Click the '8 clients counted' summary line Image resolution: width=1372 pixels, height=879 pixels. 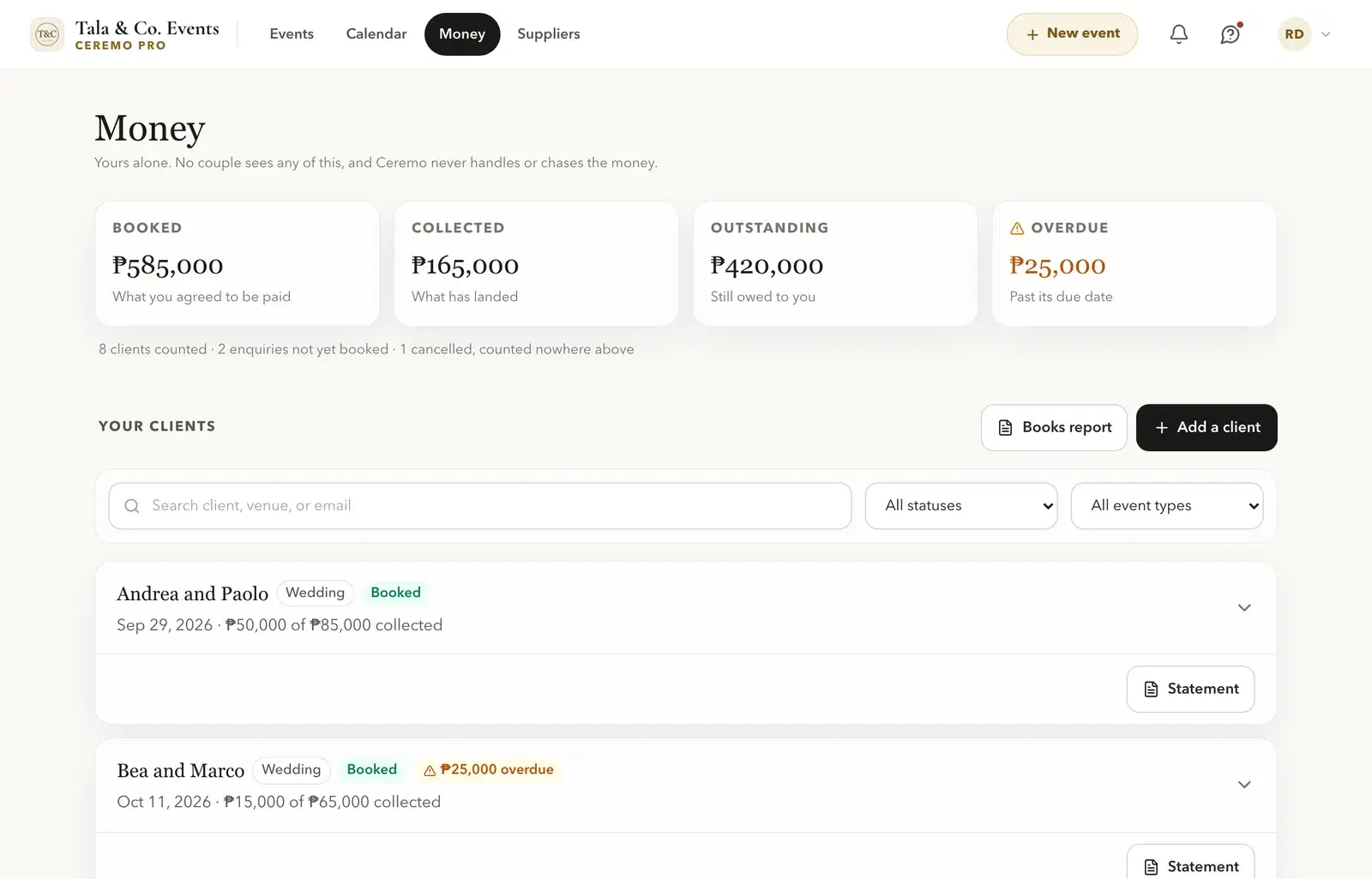[366, 349]
